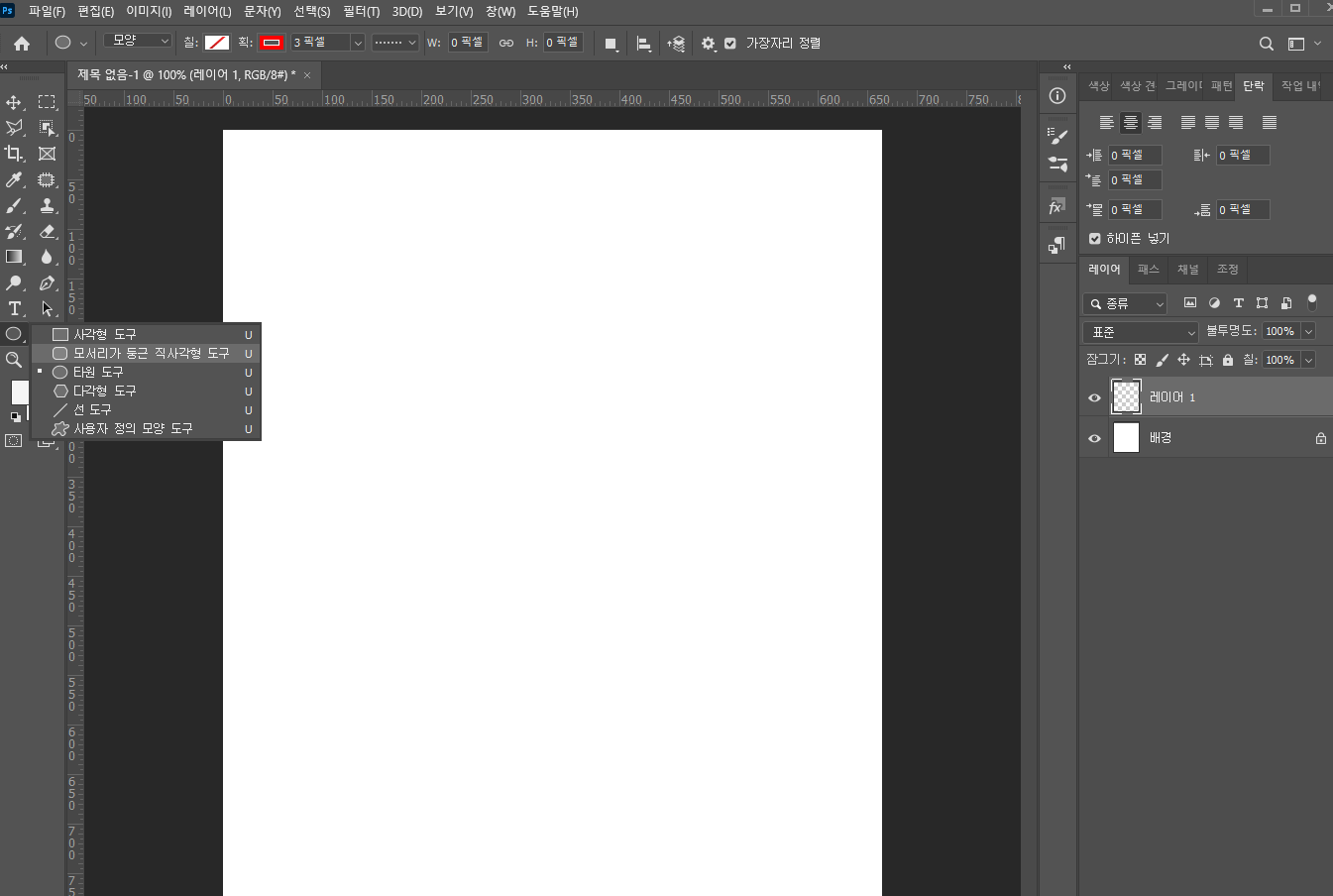Image resolution: width=1333 pixels, height=896 pixels.
Task: Click the foreground color swatch in toolbar
Action: pos(19,392)
